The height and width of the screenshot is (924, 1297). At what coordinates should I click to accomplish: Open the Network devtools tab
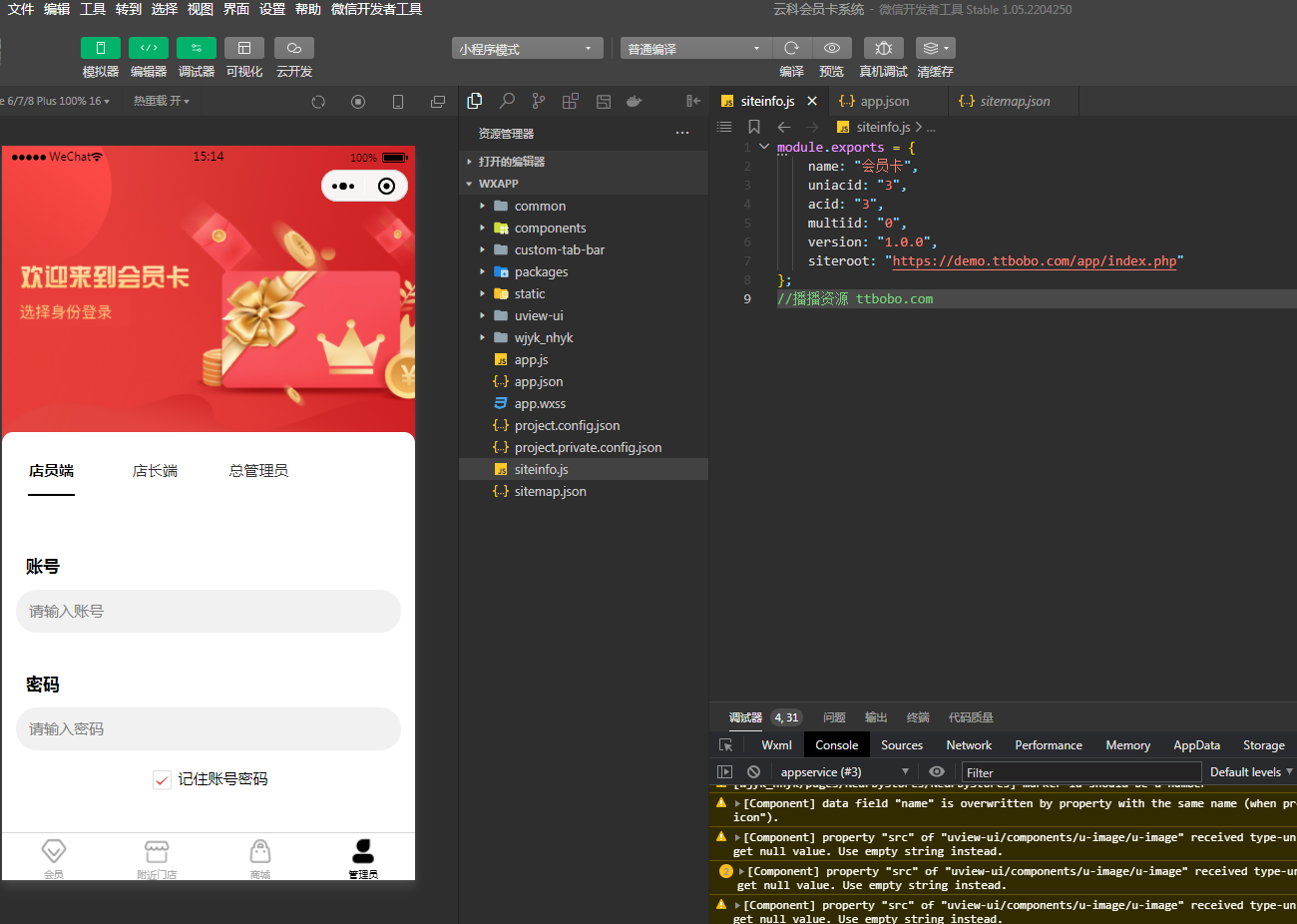point(969,745)
